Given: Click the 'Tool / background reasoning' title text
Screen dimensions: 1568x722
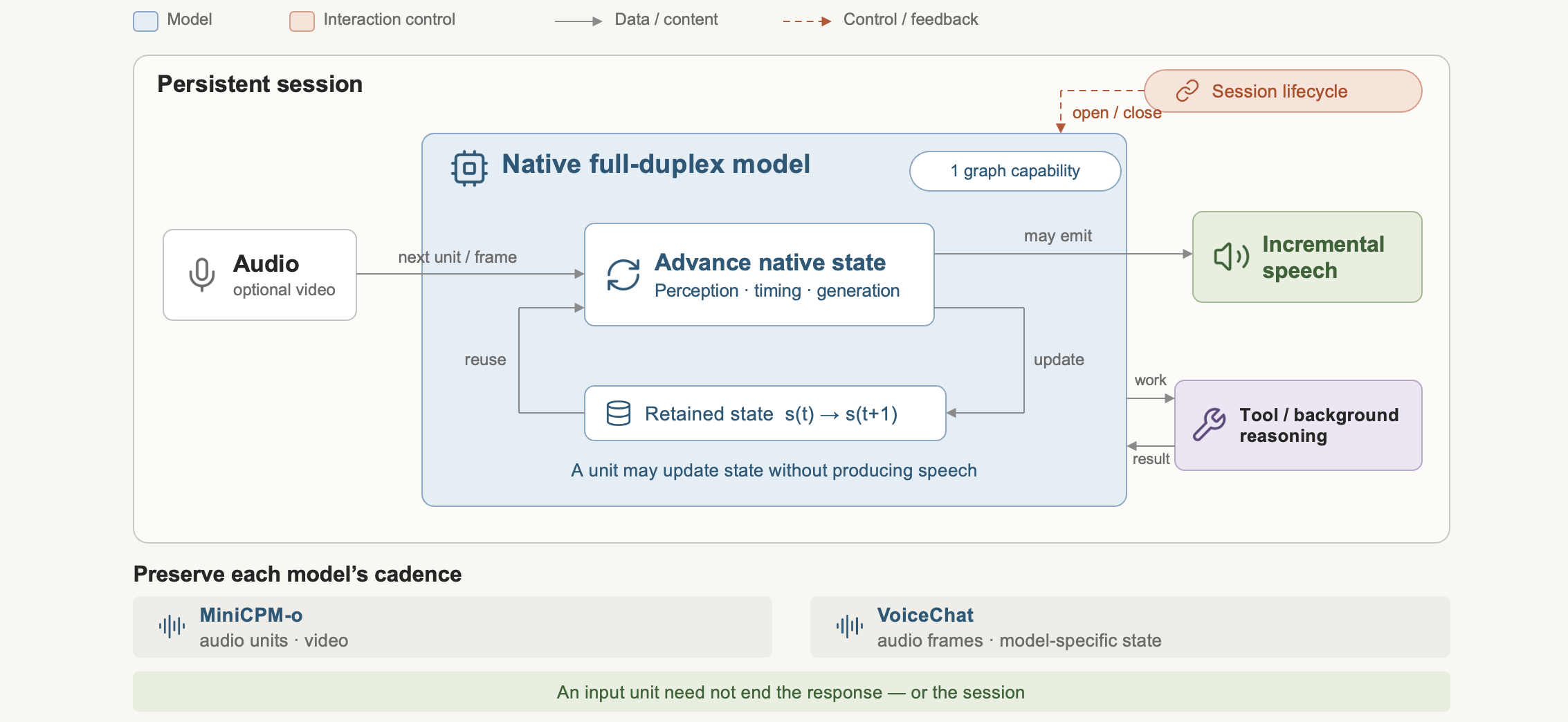Looking at the screenshot, I should click(x=1319, y=425).
